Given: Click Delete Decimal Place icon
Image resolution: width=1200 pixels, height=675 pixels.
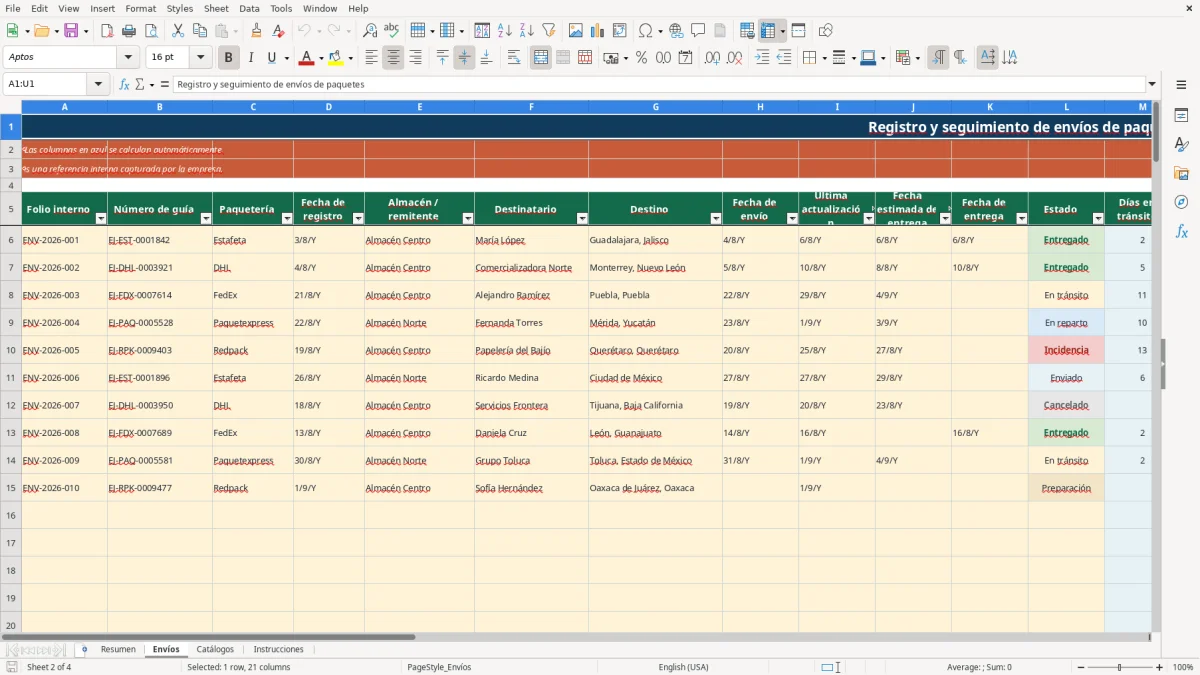Looking at the screenshot, I should point(735,58).
